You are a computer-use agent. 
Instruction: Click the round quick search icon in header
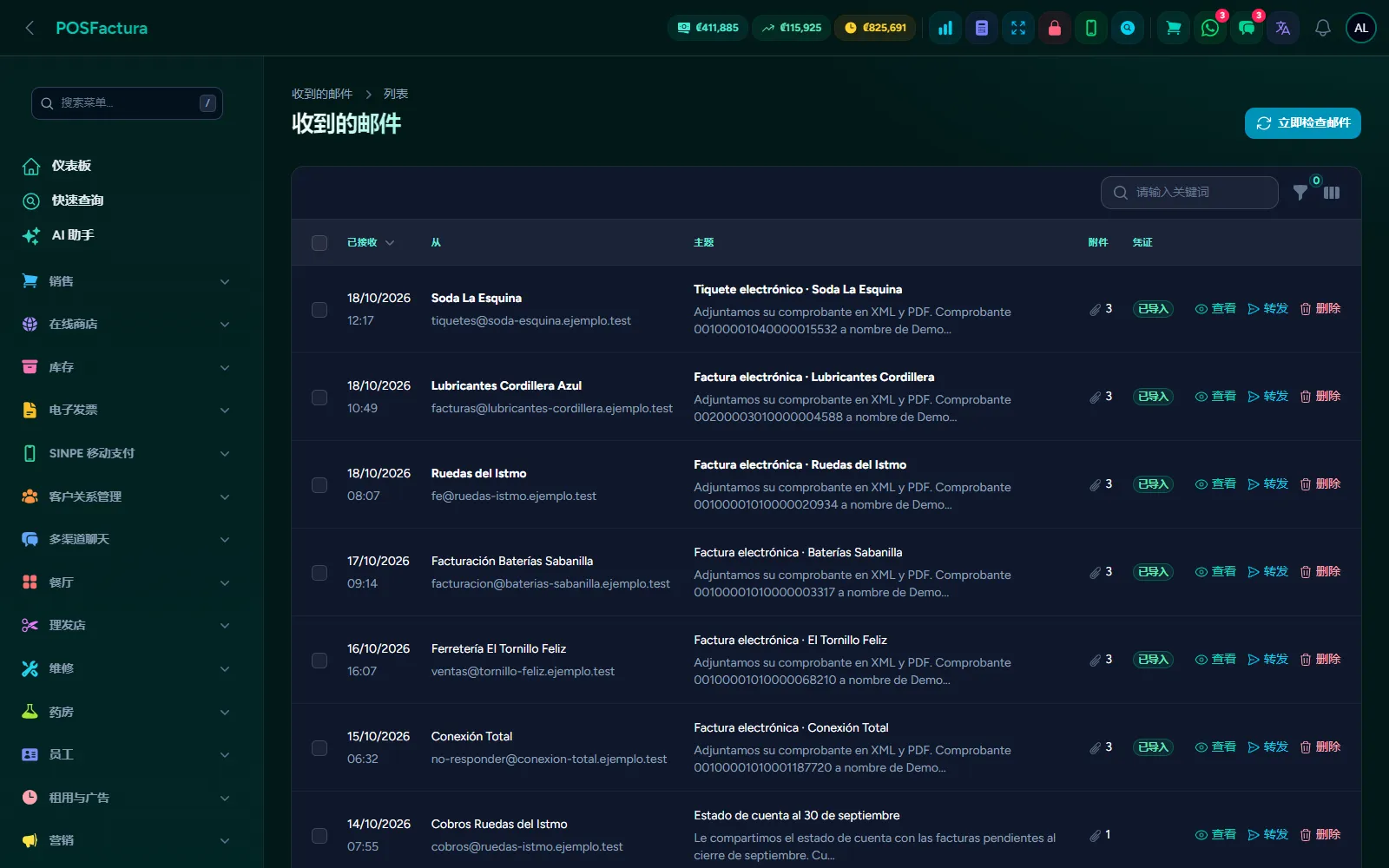coord(1128,28)
